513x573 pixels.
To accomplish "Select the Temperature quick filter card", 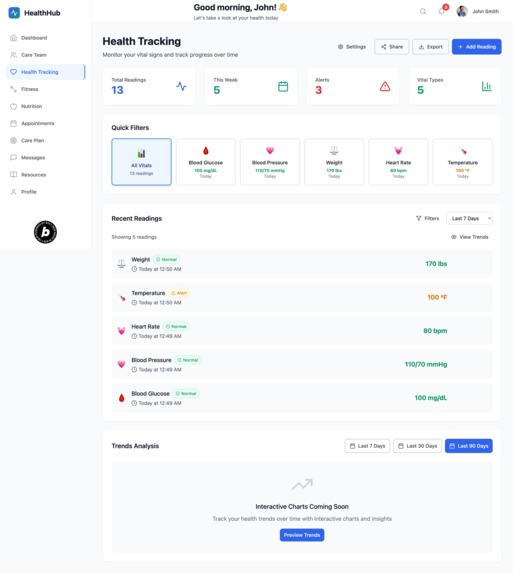I will pyautogui.click(x=463, y=162).
